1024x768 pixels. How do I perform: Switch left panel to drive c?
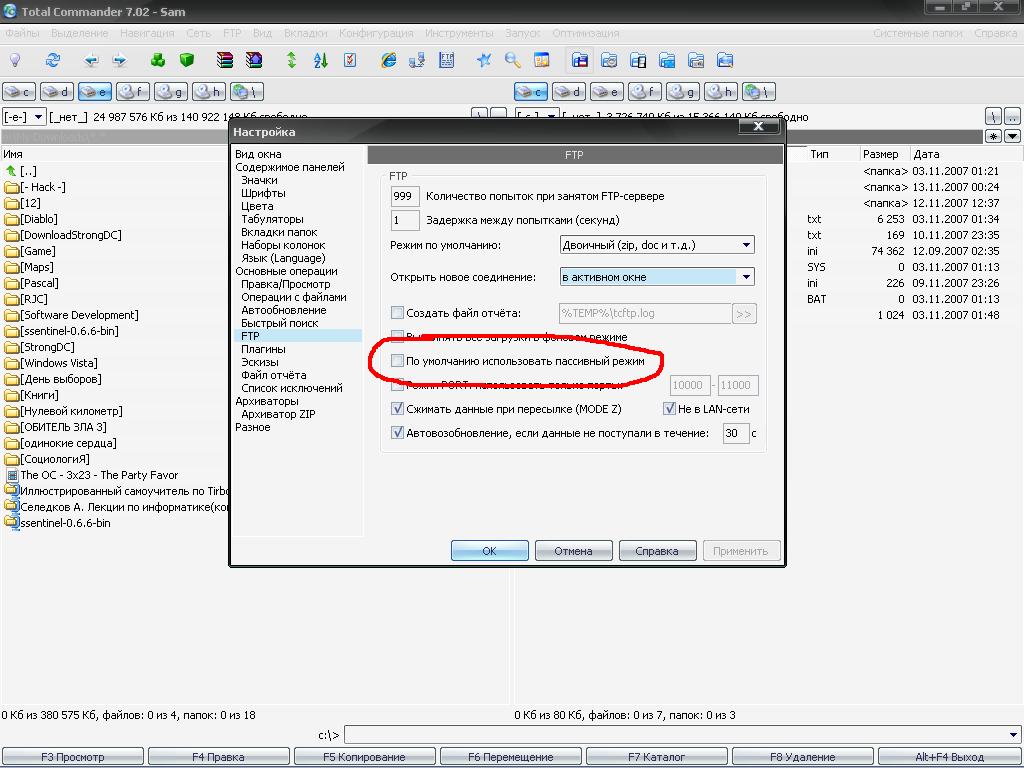click(x=19, y=91)
